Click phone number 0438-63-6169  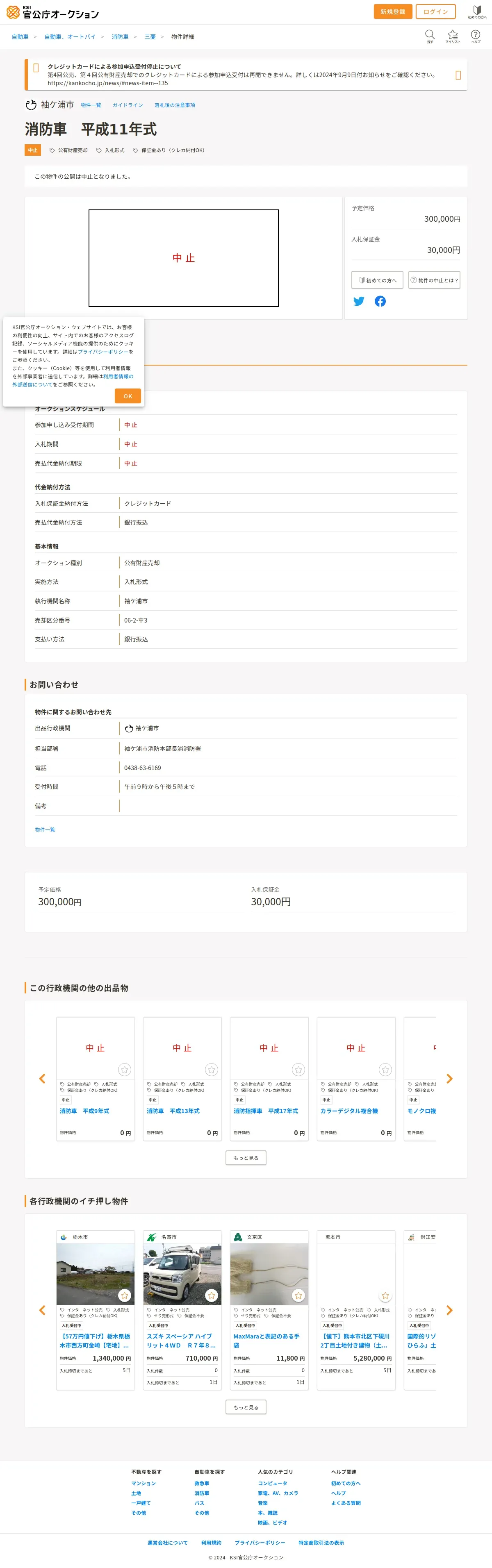click(143, 768)
